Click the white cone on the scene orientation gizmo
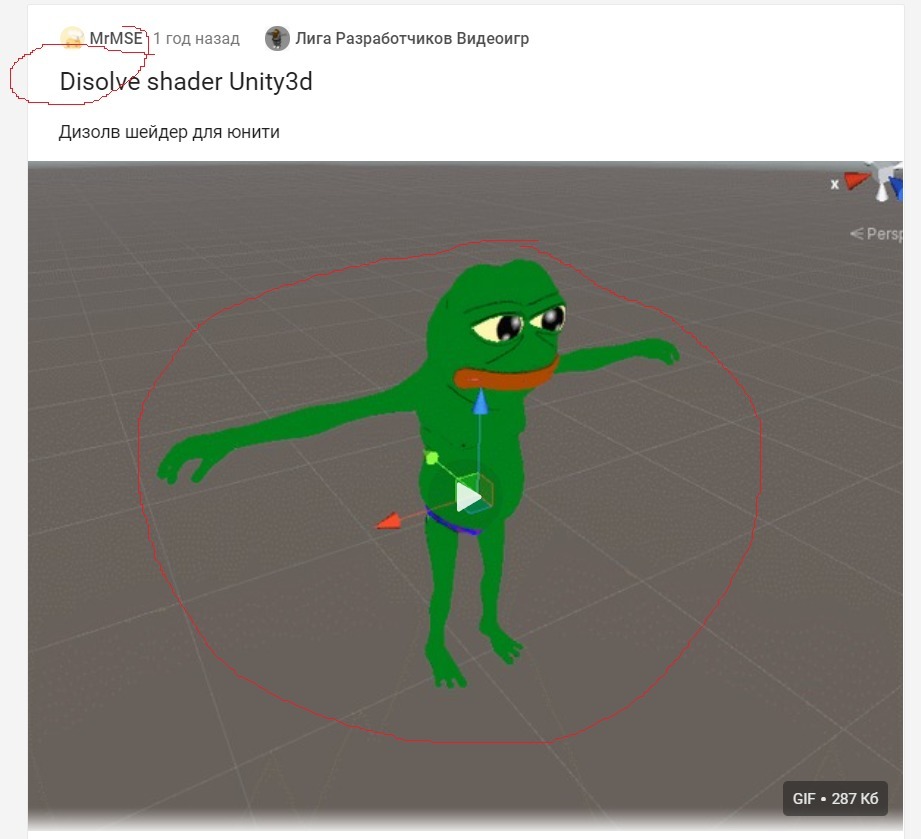 [882, 192]
